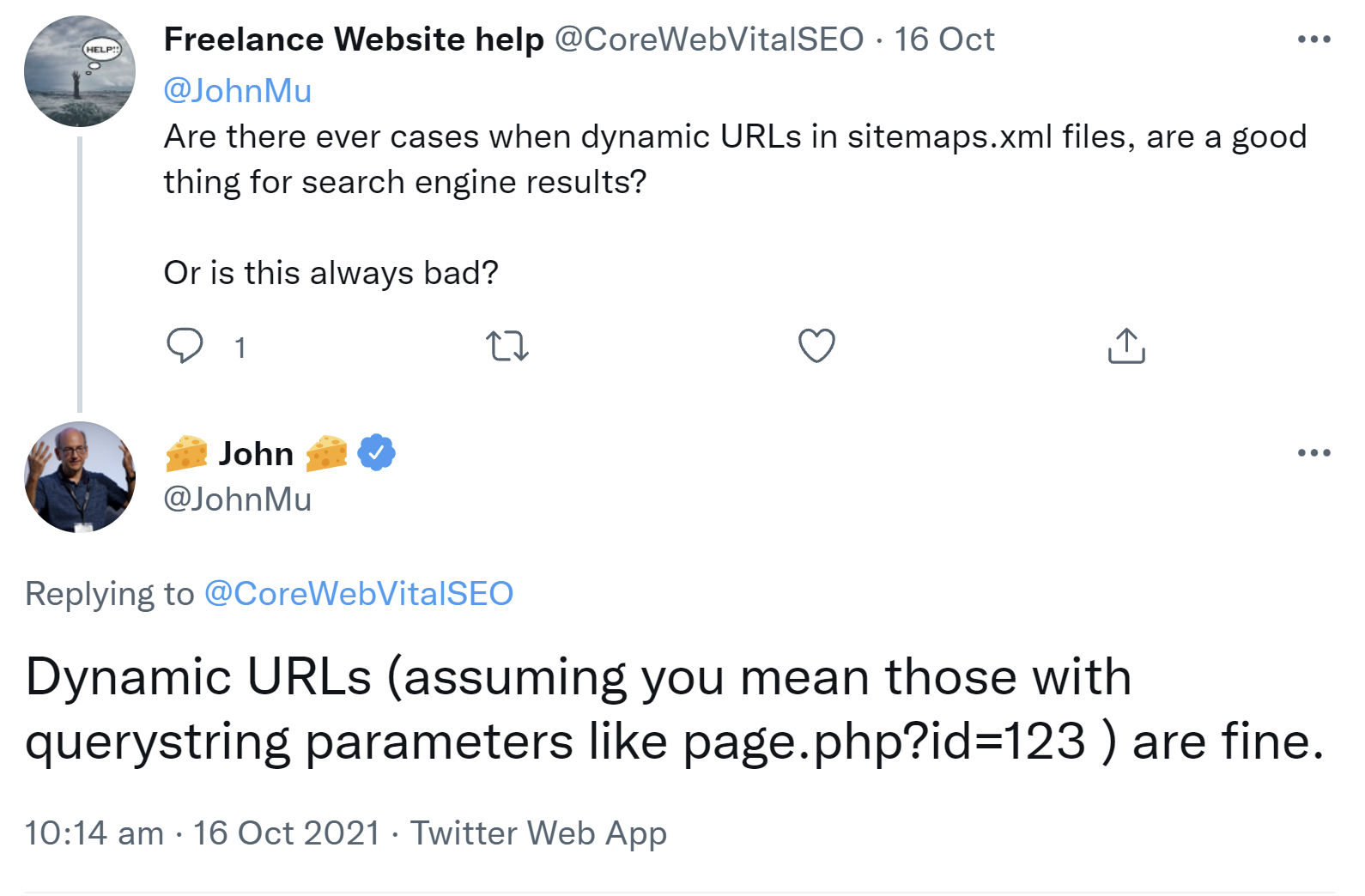1365x896 pixels.
Task: Click @JohnMu handle under John's name
Action: (x=237, y=499)
